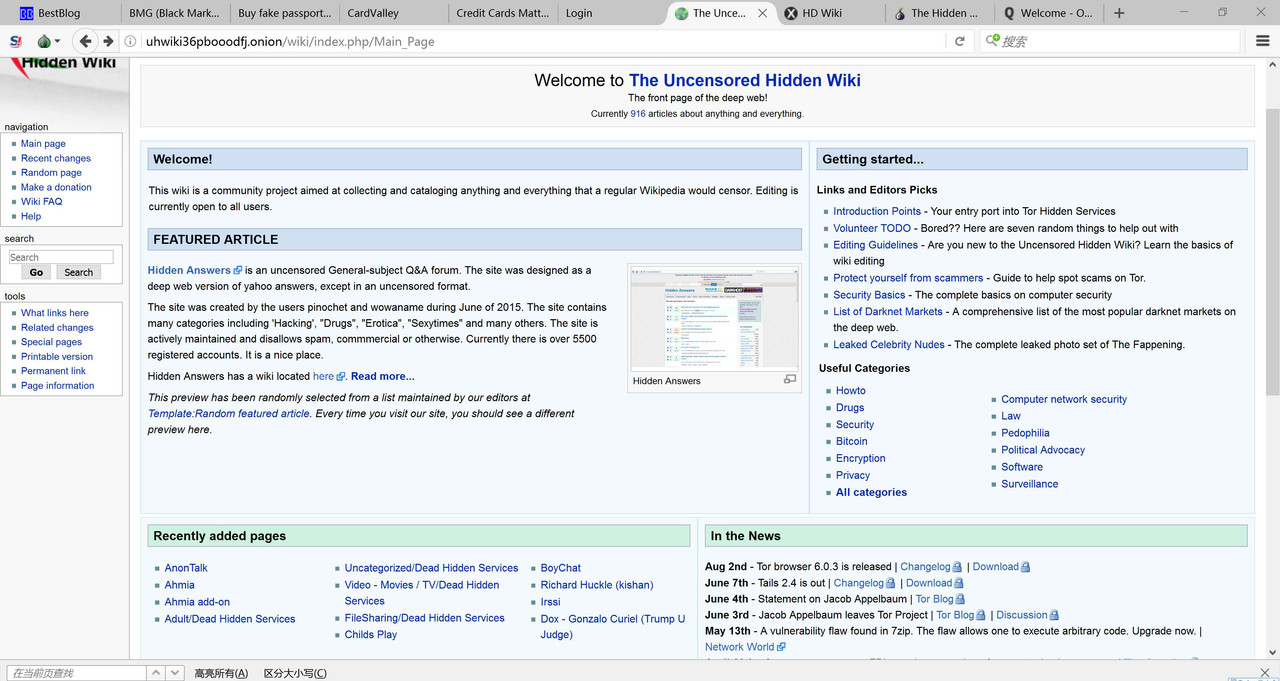
Task: Open Editing Guidelines link
Action: tap(875, 245)
